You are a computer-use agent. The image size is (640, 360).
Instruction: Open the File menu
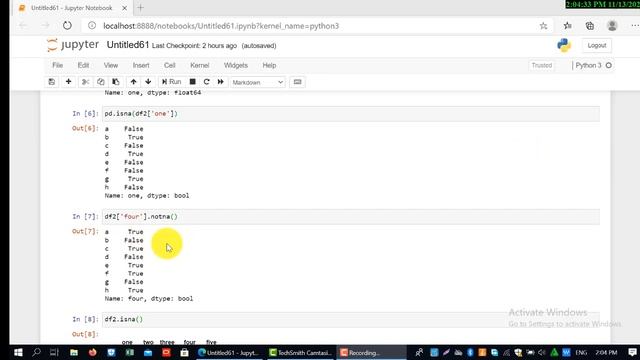click(x=58, y=65)
